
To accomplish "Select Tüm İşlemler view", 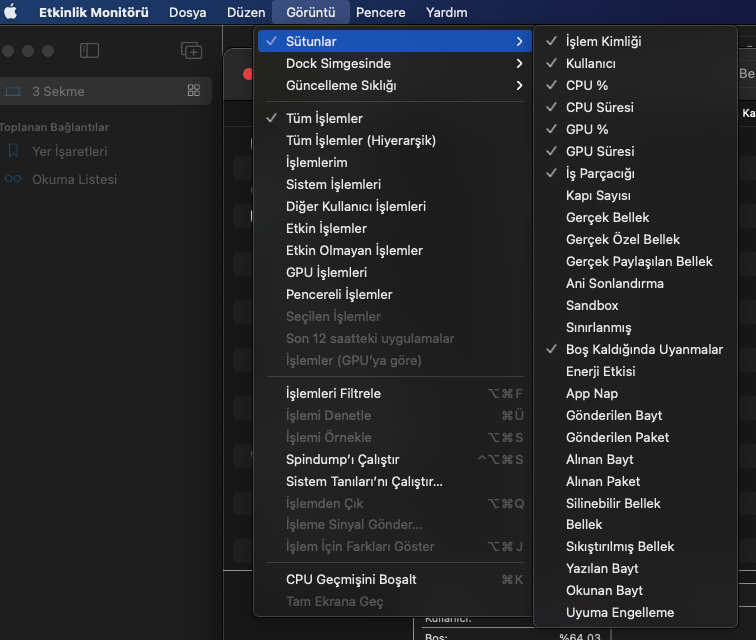I will (395, 118).
